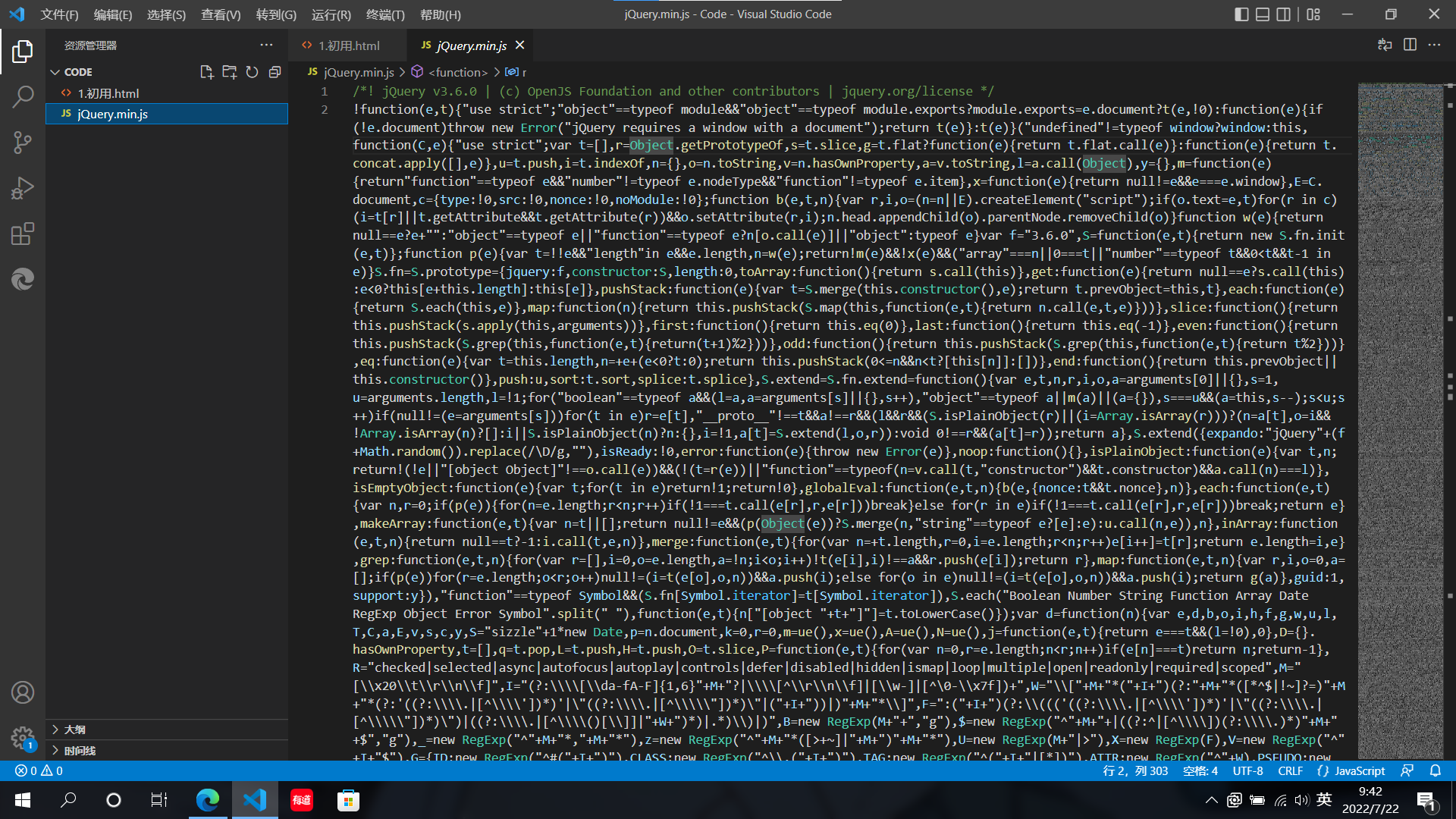
Task: Open the Explorer view in activity bar
Action: (23, 52)
